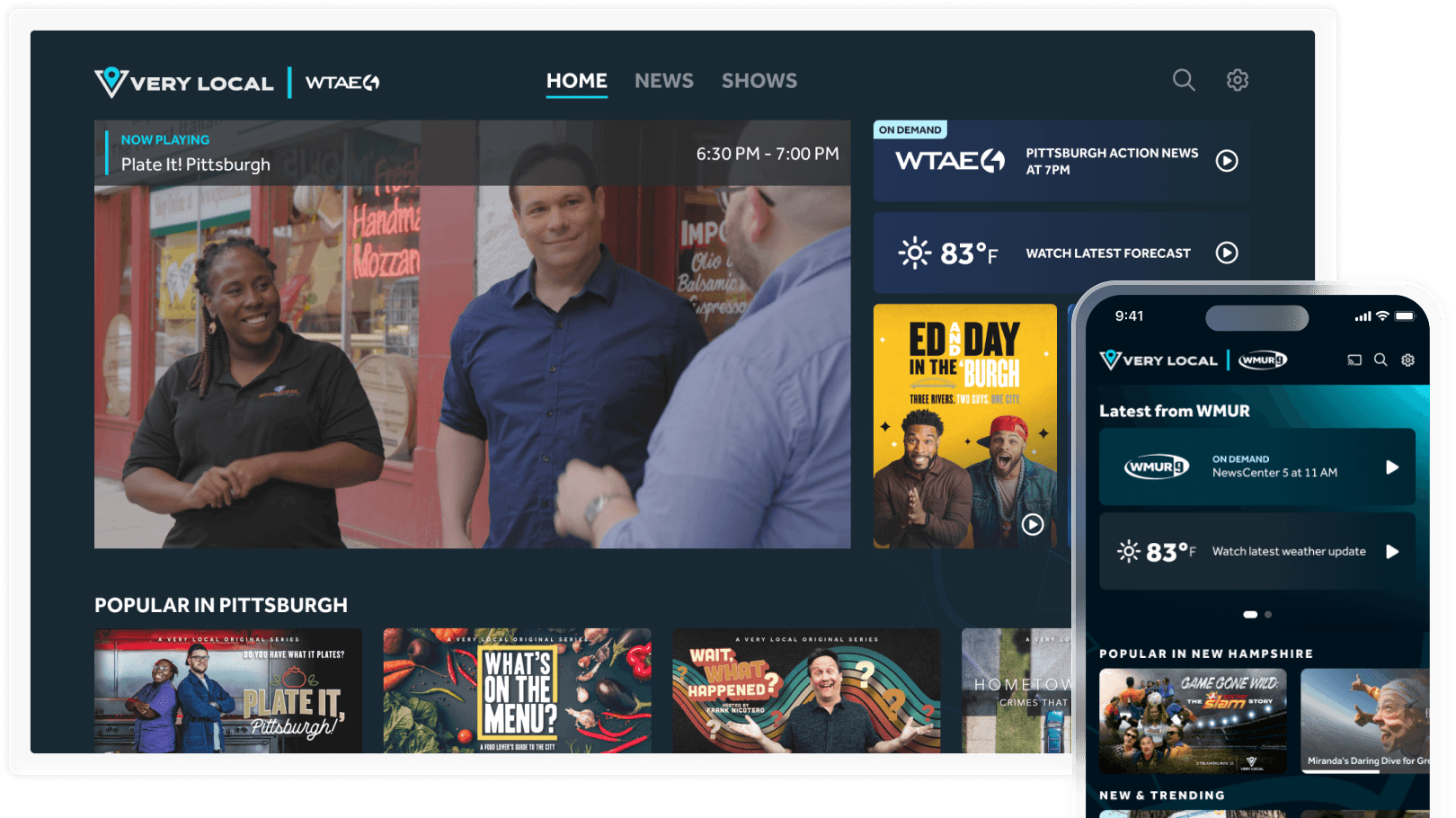Open Wait, What Happened? series thumbnail
Screen dimensions: 1456x818
[x=806, y=690]
